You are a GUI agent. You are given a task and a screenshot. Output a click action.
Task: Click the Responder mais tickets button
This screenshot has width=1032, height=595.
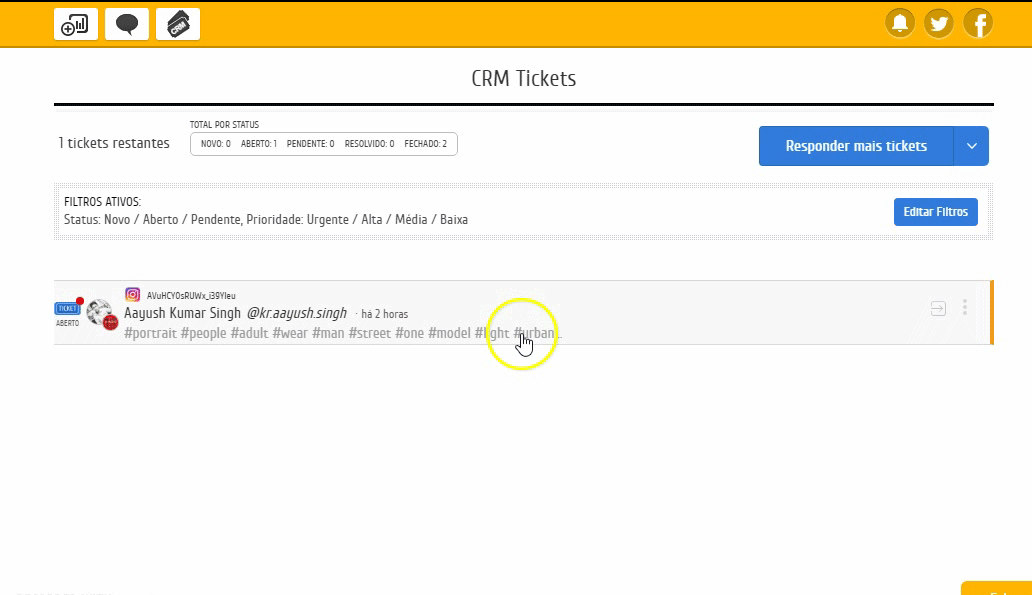point(856,146)
